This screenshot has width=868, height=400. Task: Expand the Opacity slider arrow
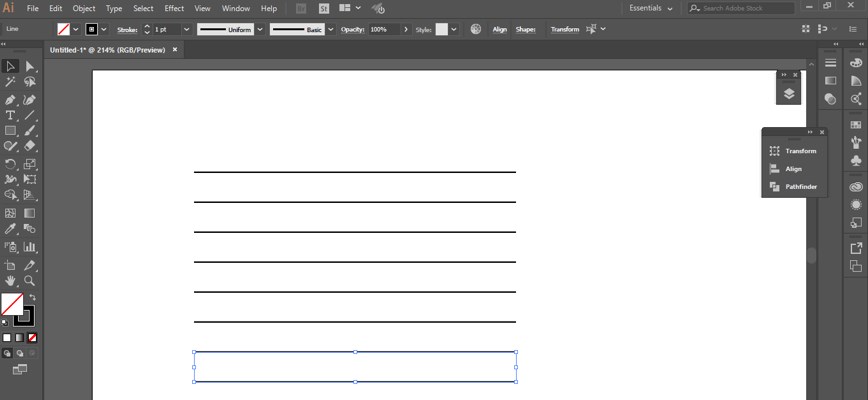pyautogui.click(x=406, y=29)
